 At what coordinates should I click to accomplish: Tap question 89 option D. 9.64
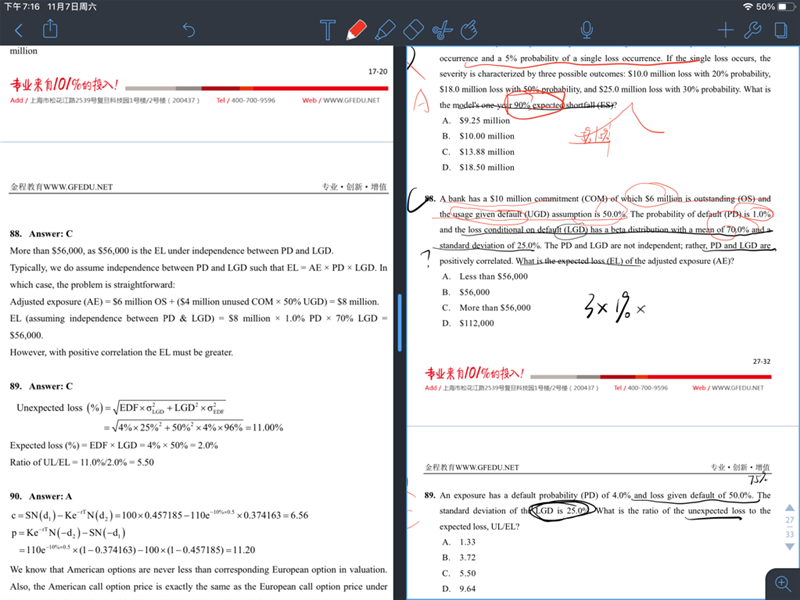pyautogui.click(x=459, y=589)
